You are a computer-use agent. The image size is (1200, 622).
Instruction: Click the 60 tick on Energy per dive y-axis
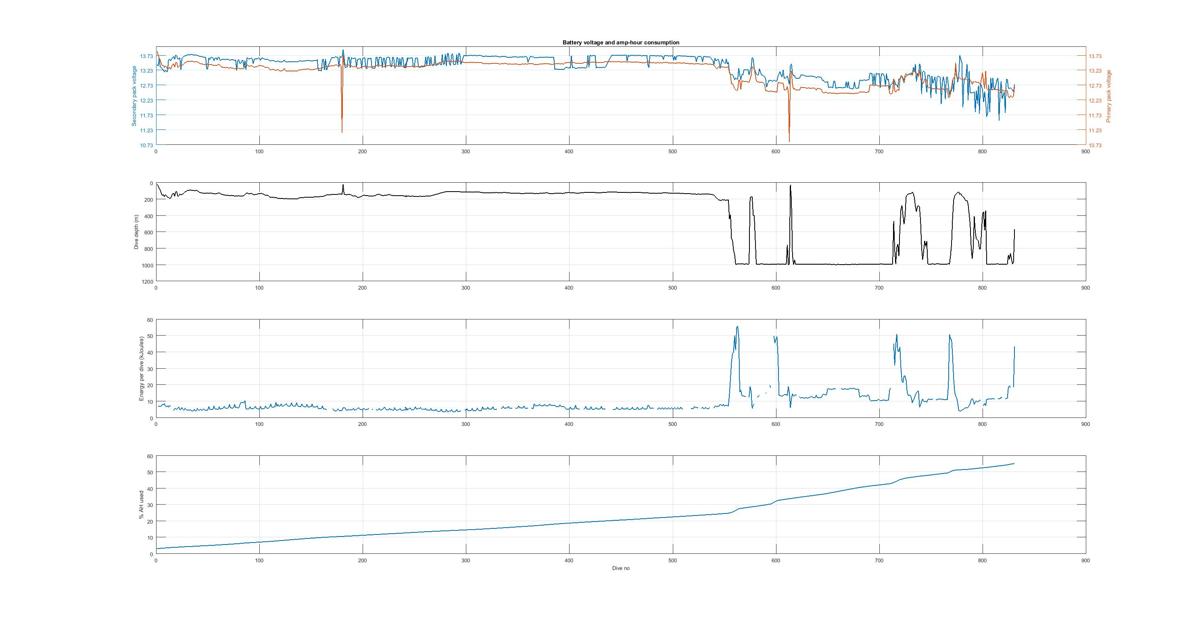(150, 320)
